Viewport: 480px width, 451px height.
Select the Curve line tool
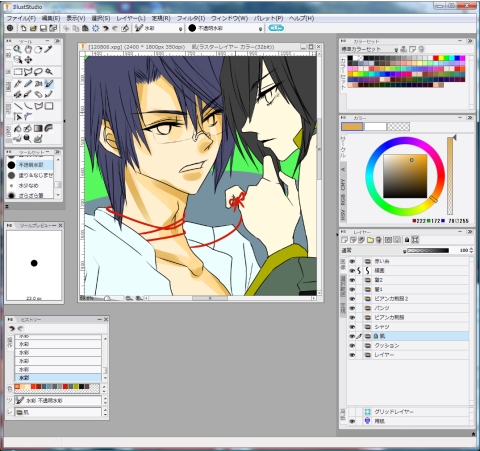pos(28,106)
